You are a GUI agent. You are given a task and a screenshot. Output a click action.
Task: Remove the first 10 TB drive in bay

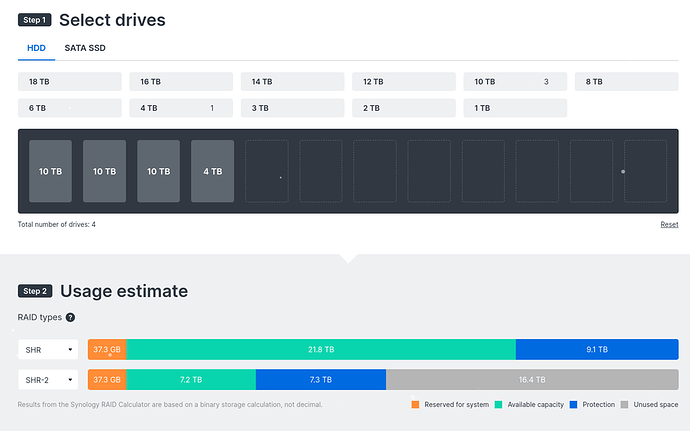(50, 171)
